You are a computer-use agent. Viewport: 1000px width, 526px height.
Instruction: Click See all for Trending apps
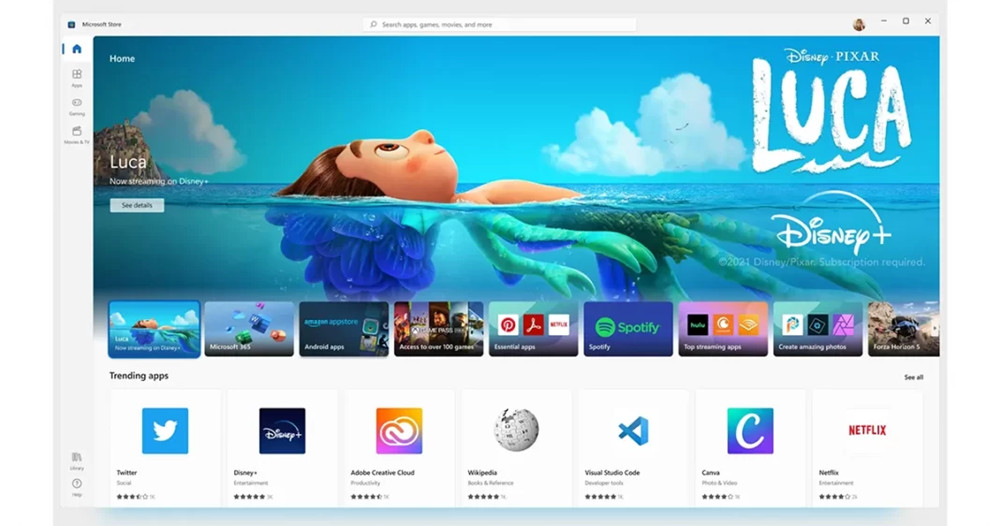[913, 377]
